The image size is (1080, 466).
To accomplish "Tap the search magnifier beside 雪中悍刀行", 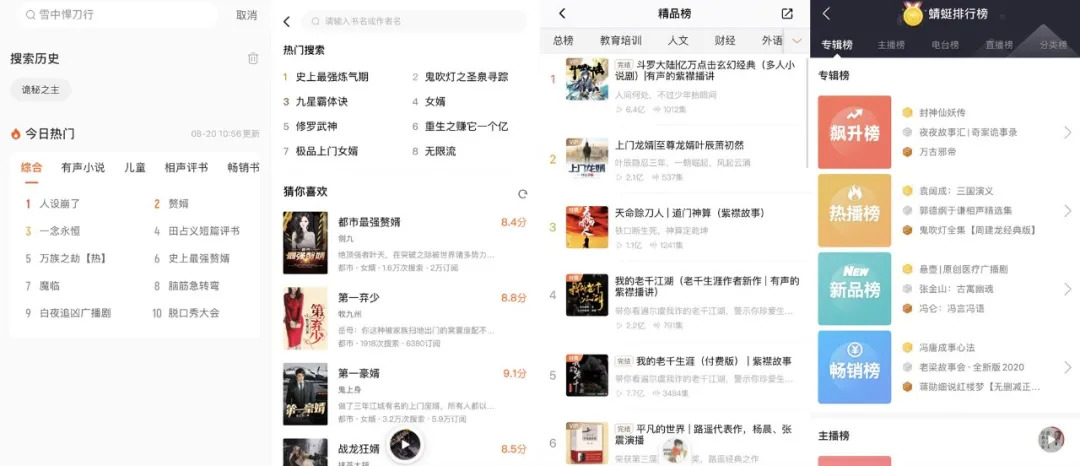I will (30, 14).
